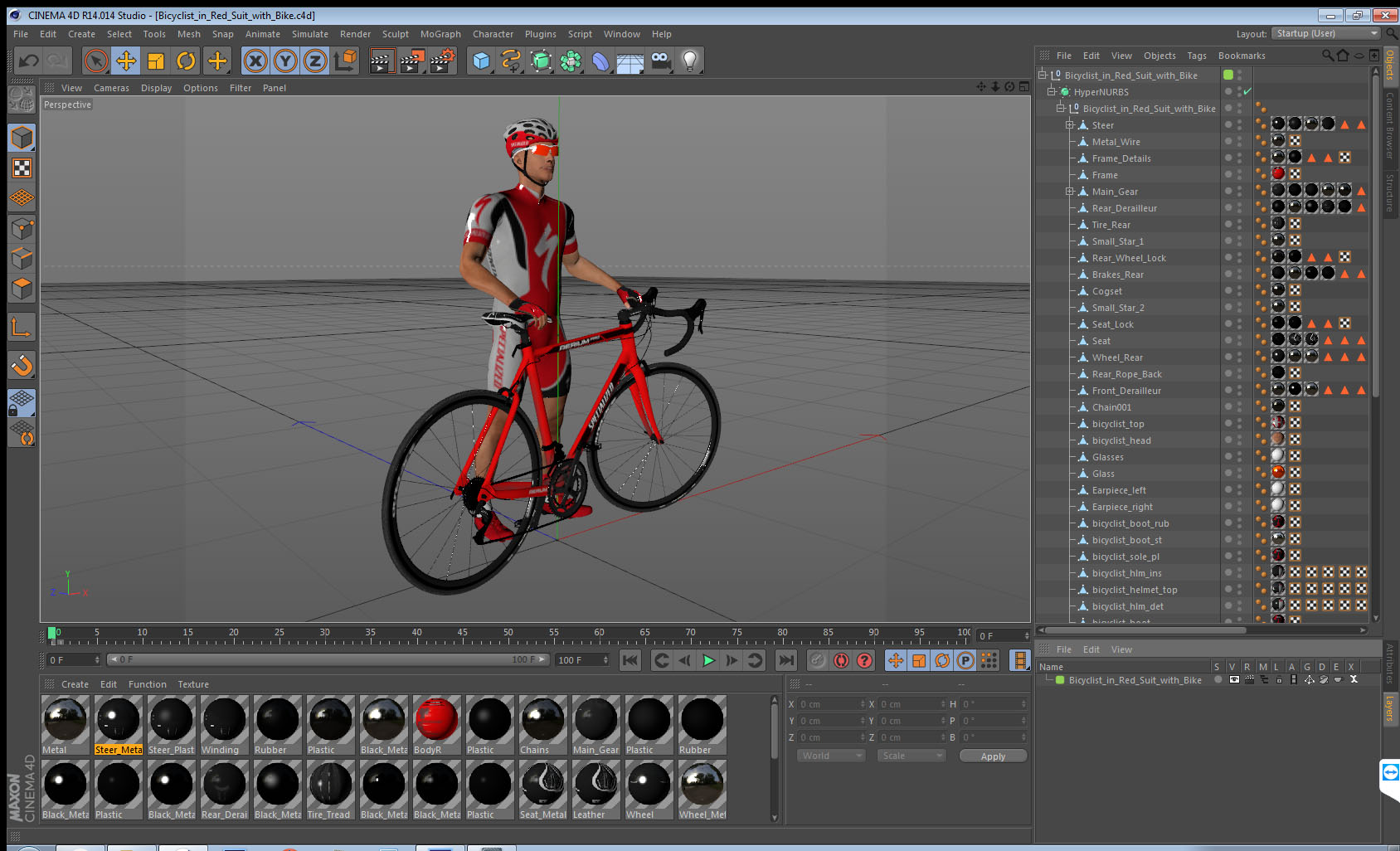Switch to Polygons mode
The height and width of the screenshot is (851, 1400).
(x=22, y=289)
